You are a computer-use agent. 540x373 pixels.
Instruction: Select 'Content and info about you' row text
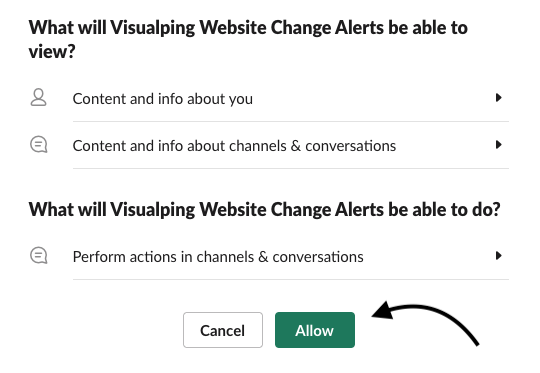click(163, 99)
